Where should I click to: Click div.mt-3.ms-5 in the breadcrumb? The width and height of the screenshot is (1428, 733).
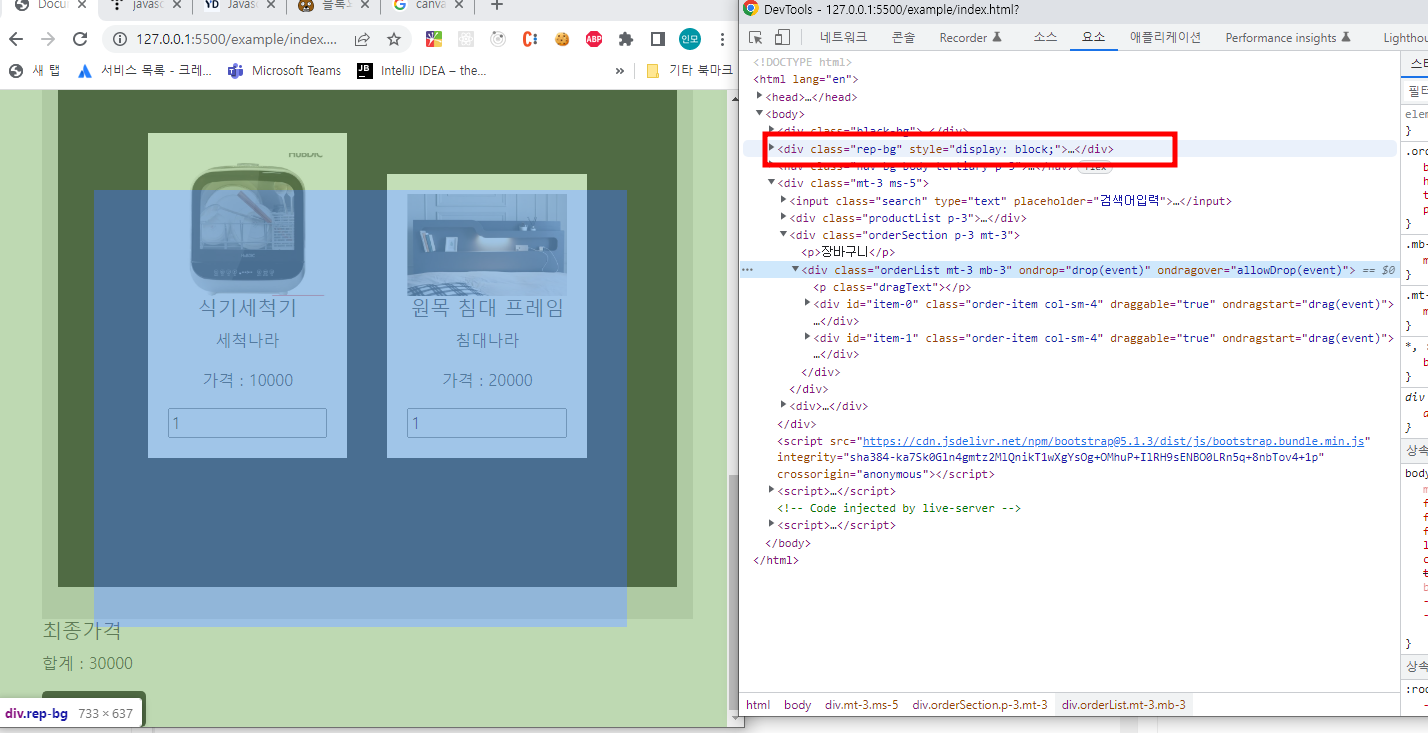click(861, 705)
